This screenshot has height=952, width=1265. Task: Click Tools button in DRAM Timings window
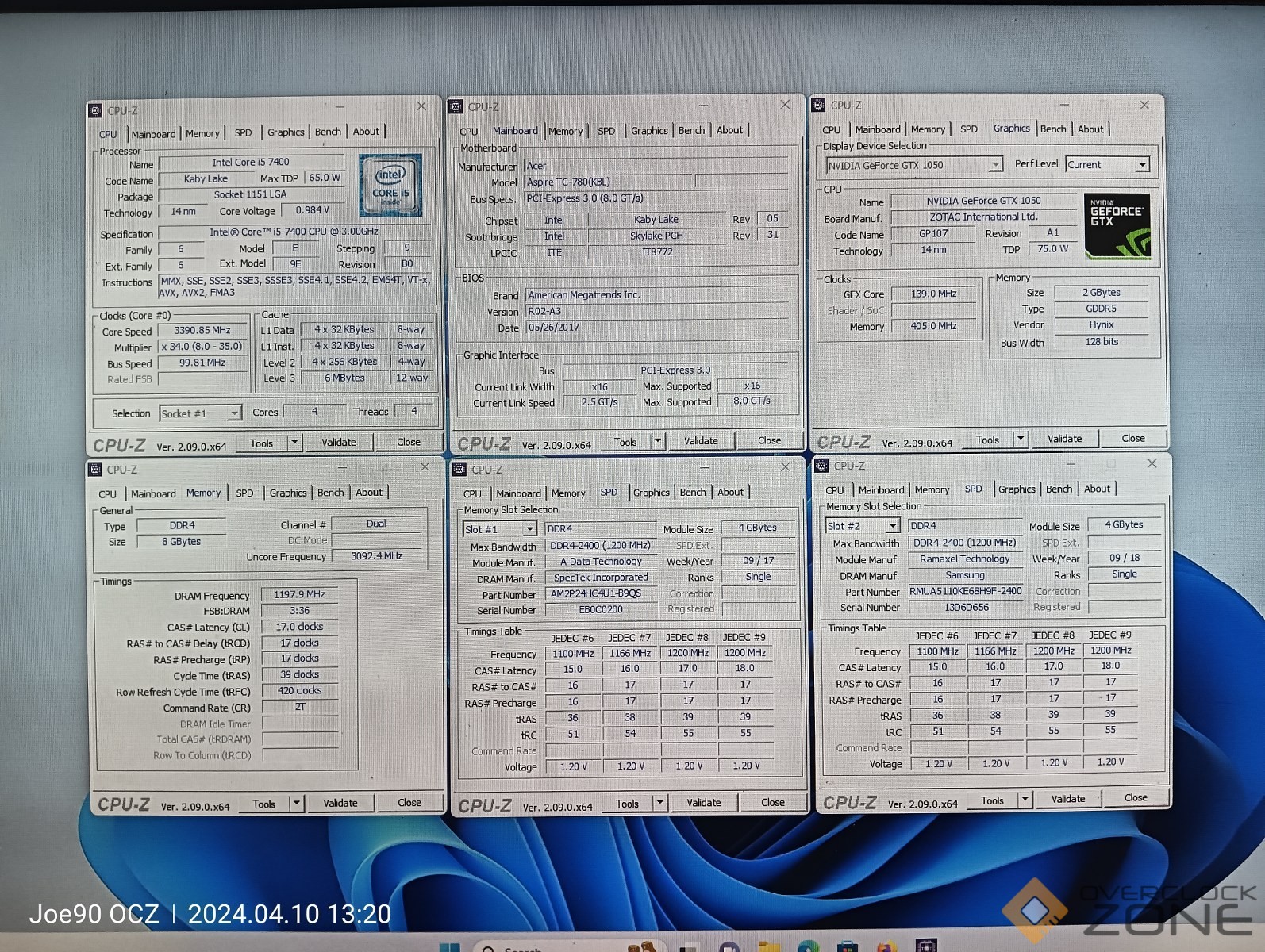click(264, 804)
